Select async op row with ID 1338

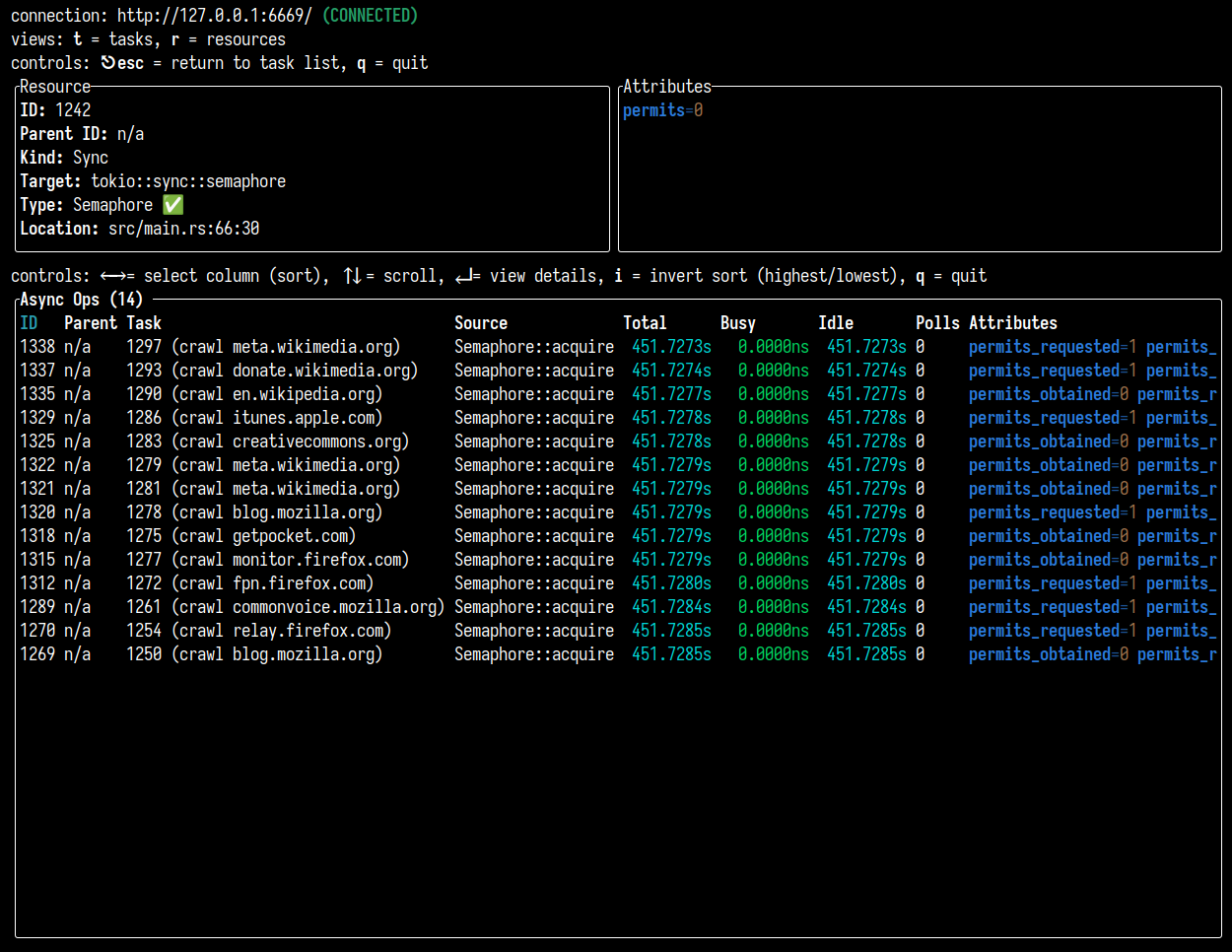618,347
